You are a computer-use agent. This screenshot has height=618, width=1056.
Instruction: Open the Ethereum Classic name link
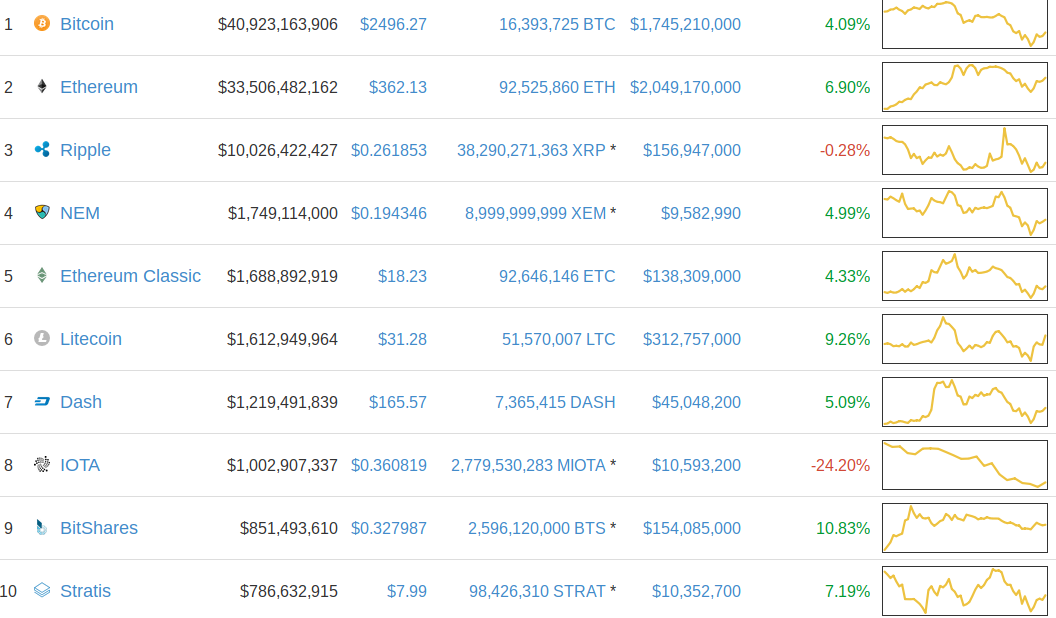(x=130, y=276)
